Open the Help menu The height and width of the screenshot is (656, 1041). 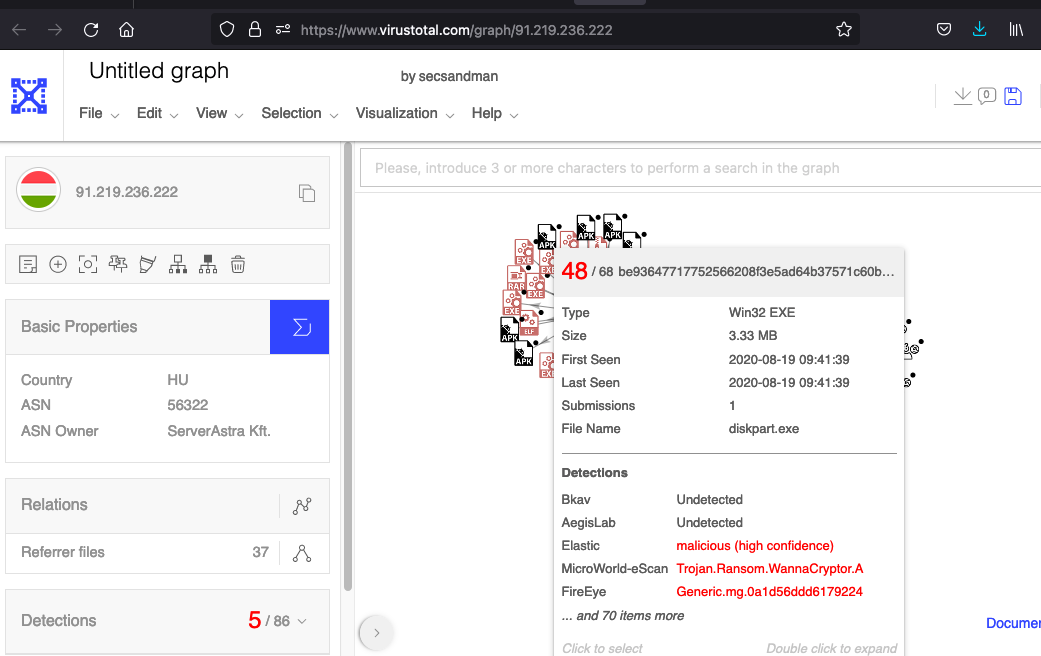pos(494,114)
